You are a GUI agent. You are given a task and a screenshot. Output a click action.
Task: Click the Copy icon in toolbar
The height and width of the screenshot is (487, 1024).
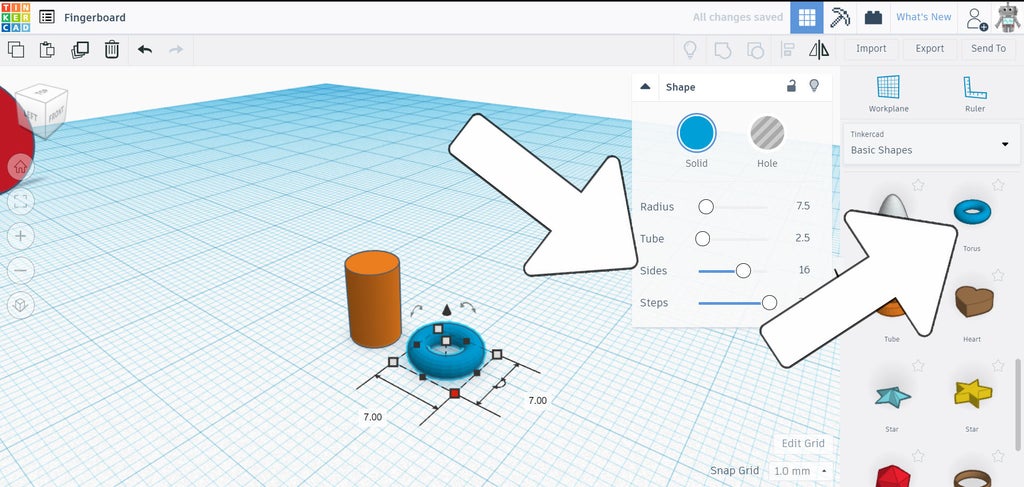click(x=16, y=50)
